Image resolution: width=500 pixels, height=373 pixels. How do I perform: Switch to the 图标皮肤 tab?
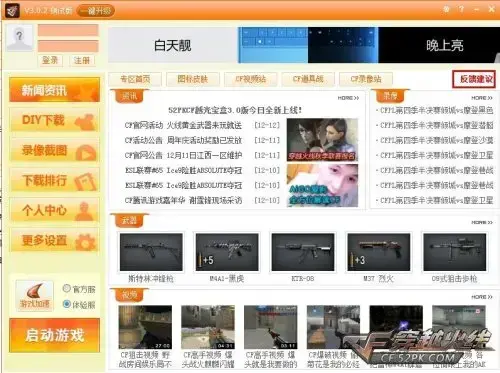(x=193, y=79)
